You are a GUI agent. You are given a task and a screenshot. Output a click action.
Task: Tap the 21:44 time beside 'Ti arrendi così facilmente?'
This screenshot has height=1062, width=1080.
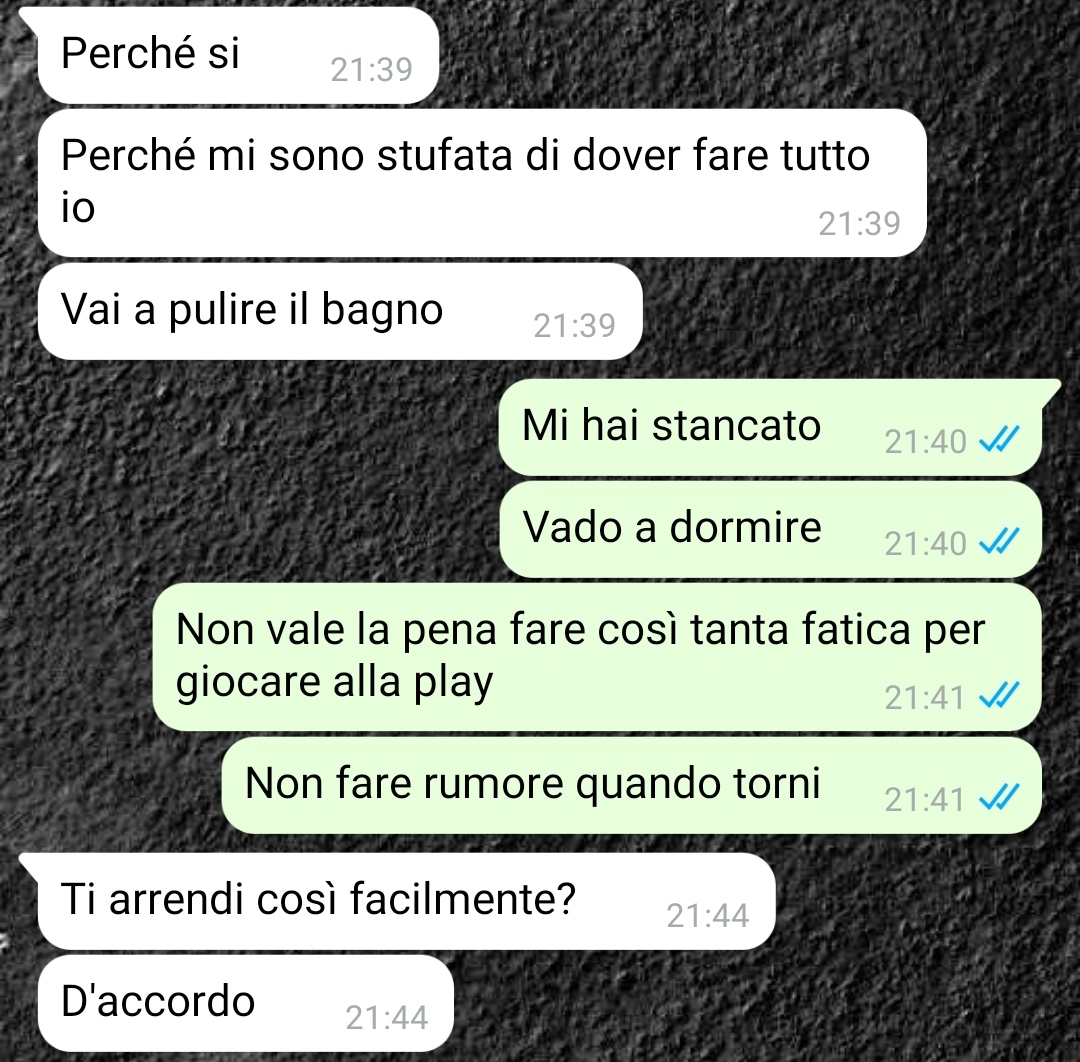coord(707,916)
